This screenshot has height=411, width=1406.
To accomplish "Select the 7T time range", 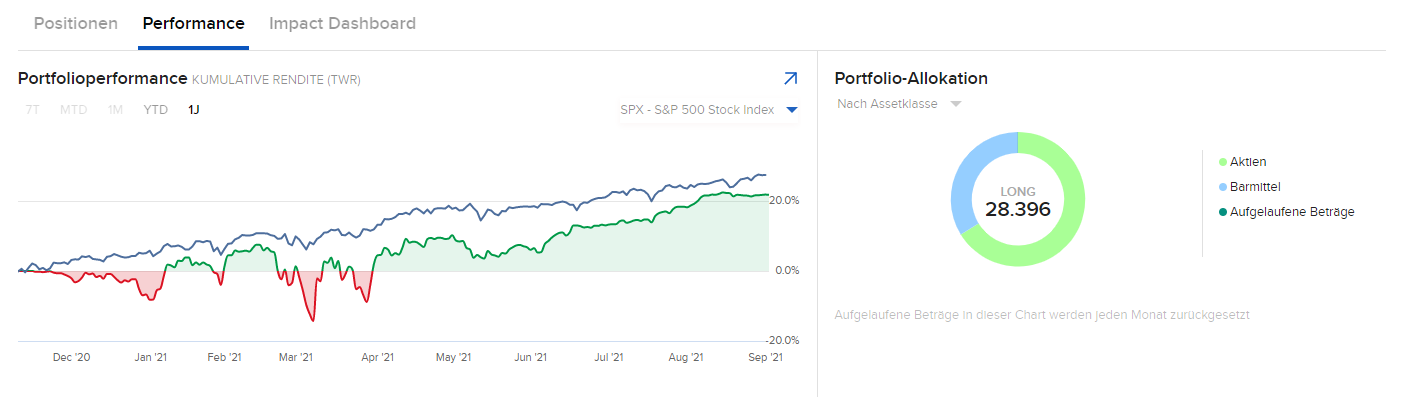I will 33,110.
